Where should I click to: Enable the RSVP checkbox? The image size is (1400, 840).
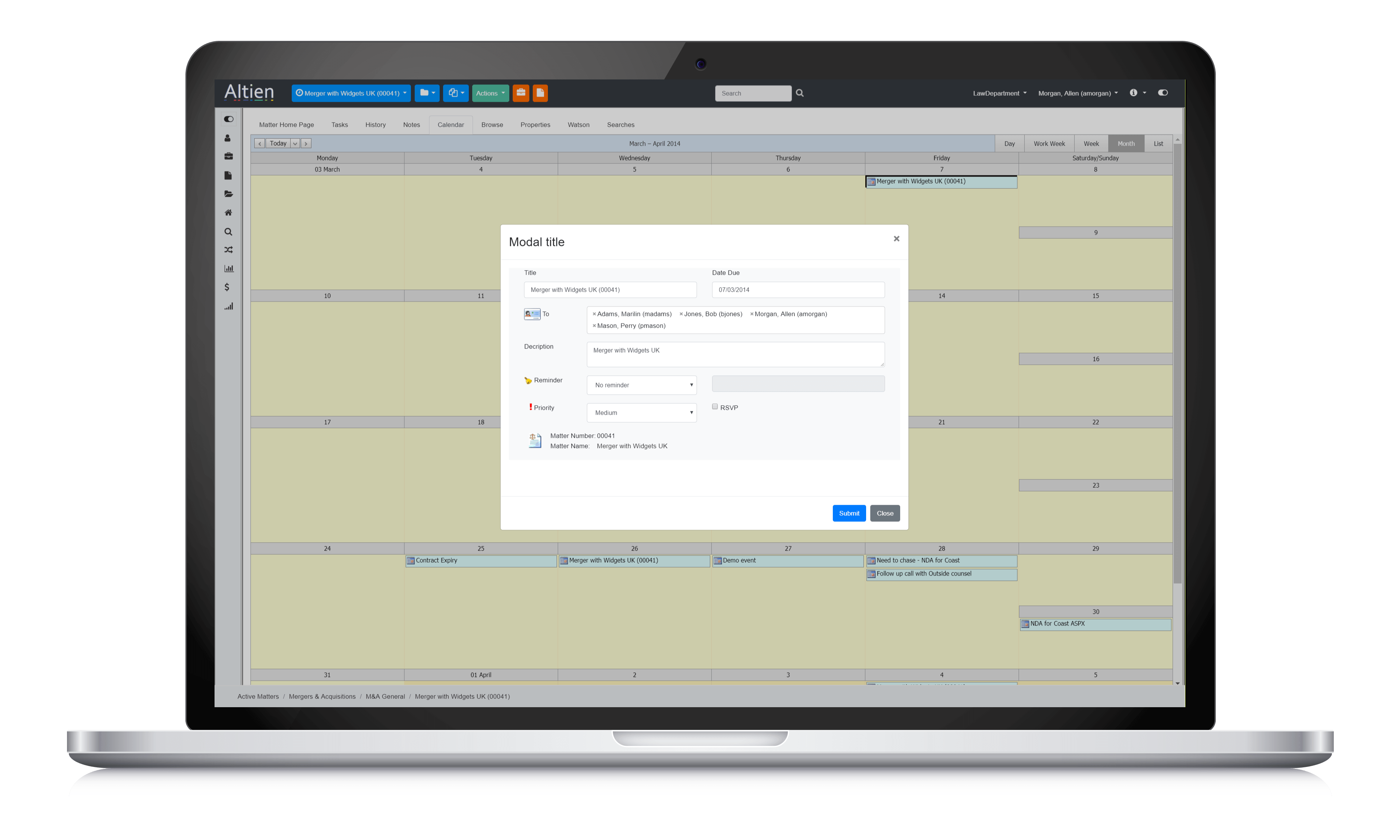715,406
